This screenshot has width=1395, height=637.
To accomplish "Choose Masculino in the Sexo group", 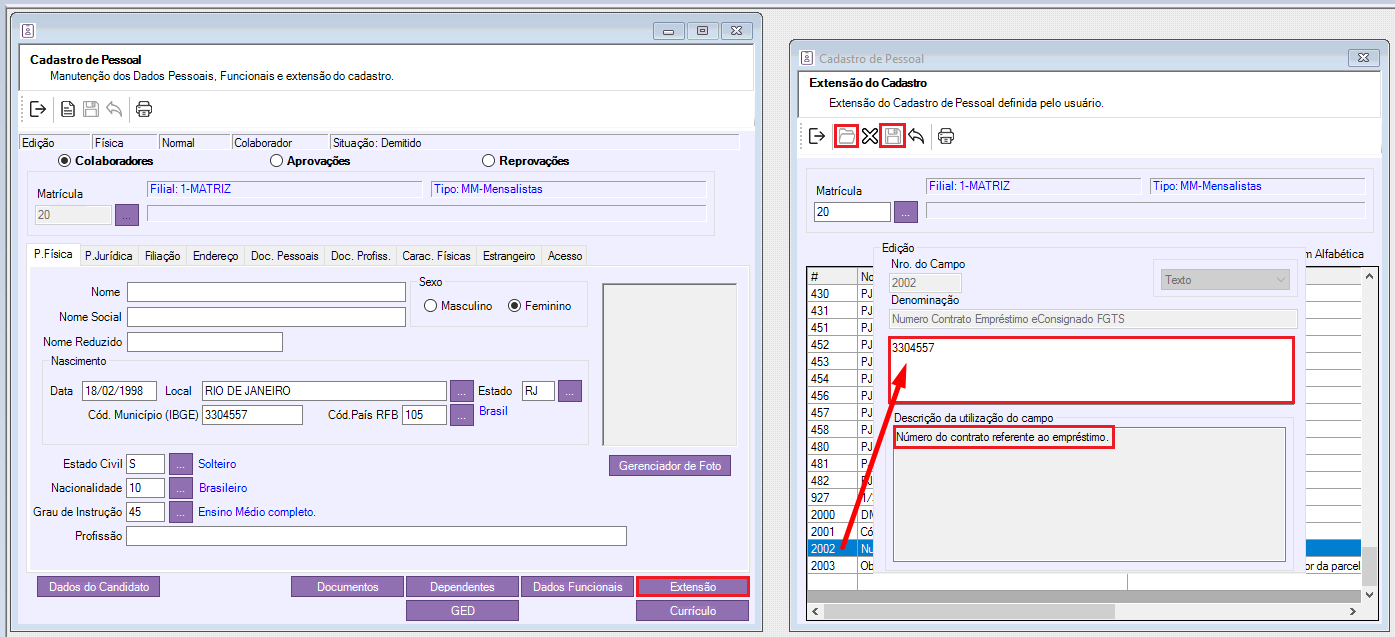I will tap(458, 306).
